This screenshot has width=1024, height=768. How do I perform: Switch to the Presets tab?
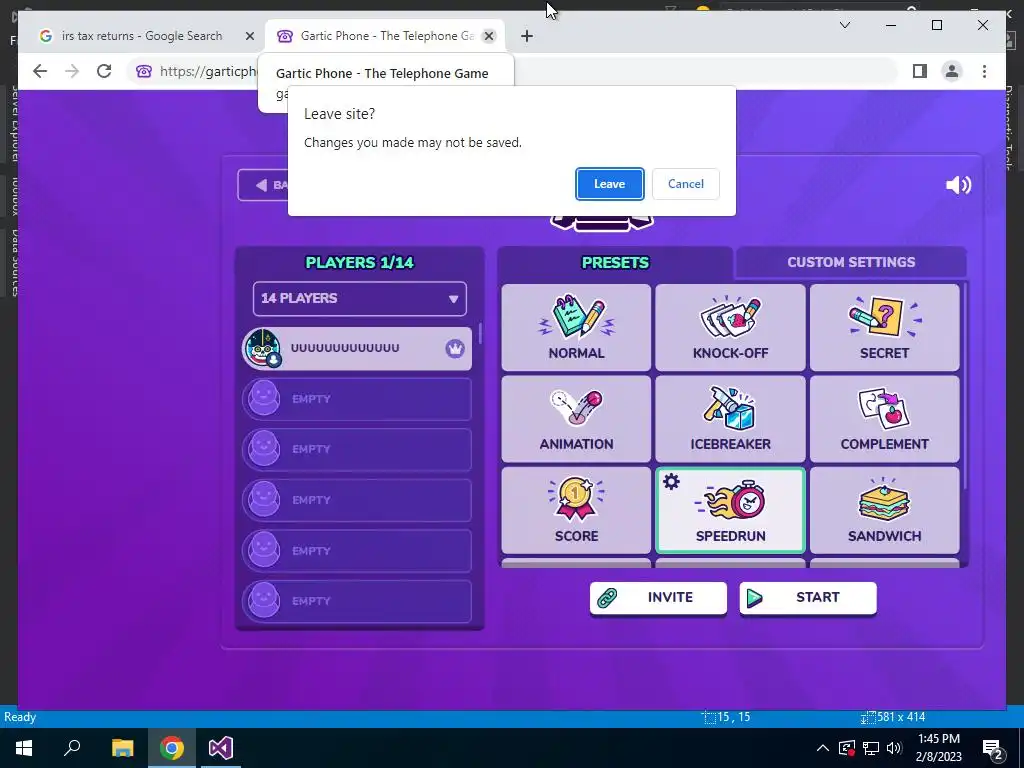pos(615,262)
